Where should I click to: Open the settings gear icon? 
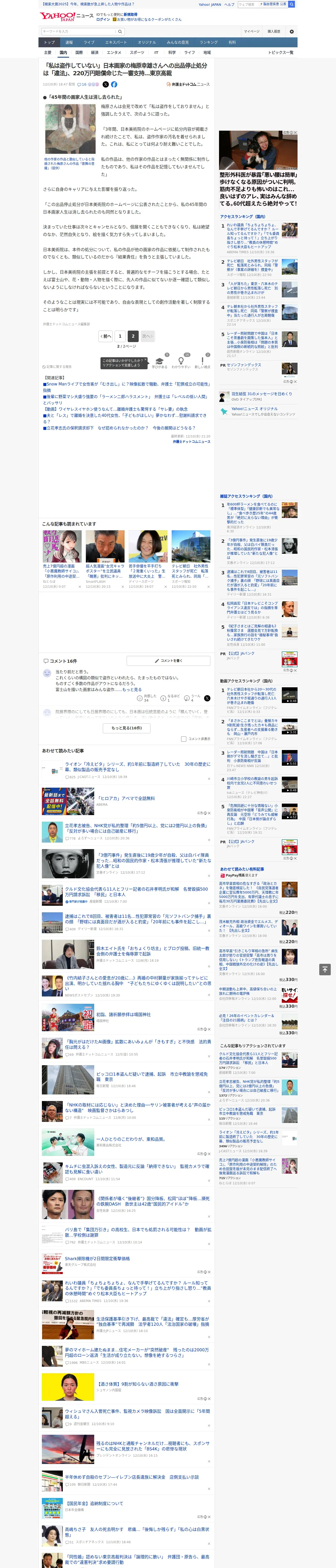coord(292,31)
